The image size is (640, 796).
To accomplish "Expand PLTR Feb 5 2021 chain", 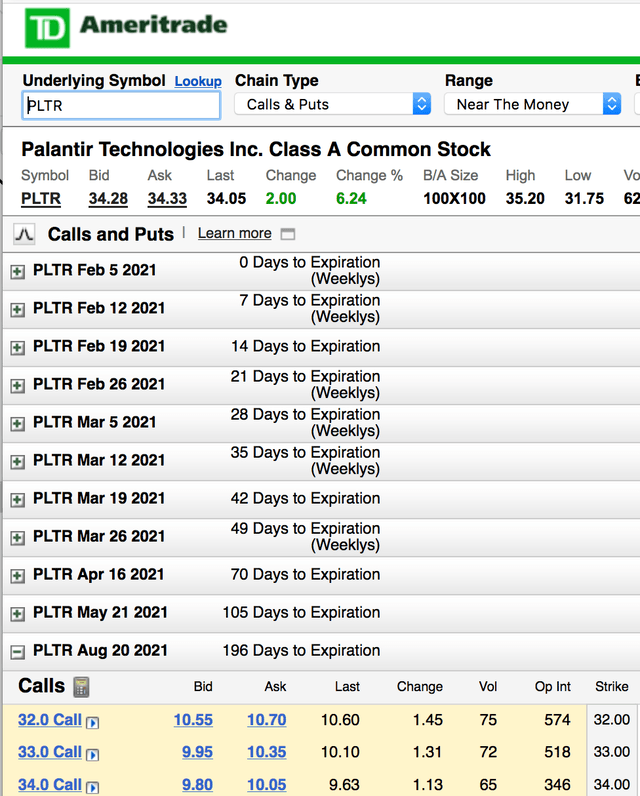I will coord(17,272).
